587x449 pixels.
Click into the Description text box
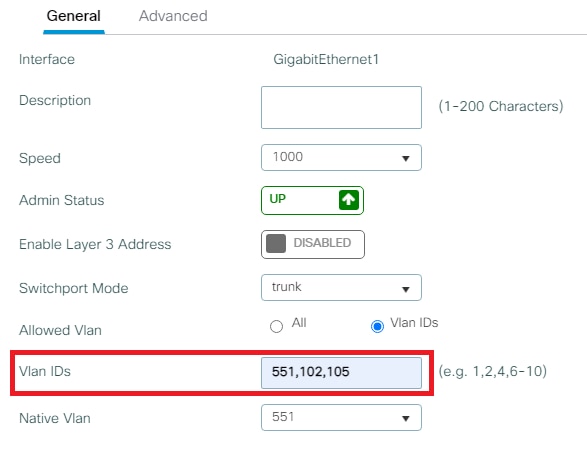pos(341,107)
